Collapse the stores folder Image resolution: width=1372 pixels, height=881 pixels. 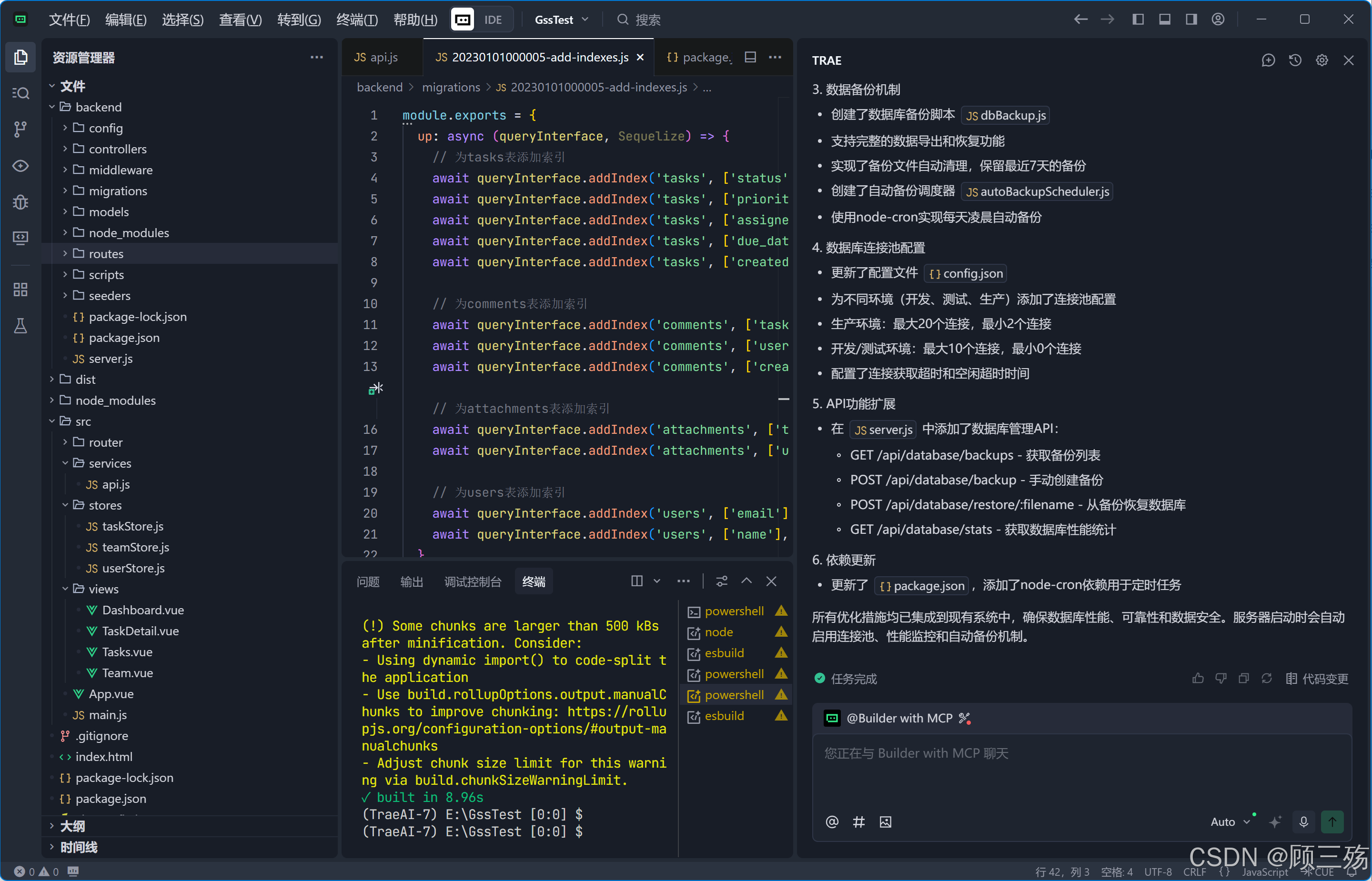pyautogui.click(x=105, y=505)
